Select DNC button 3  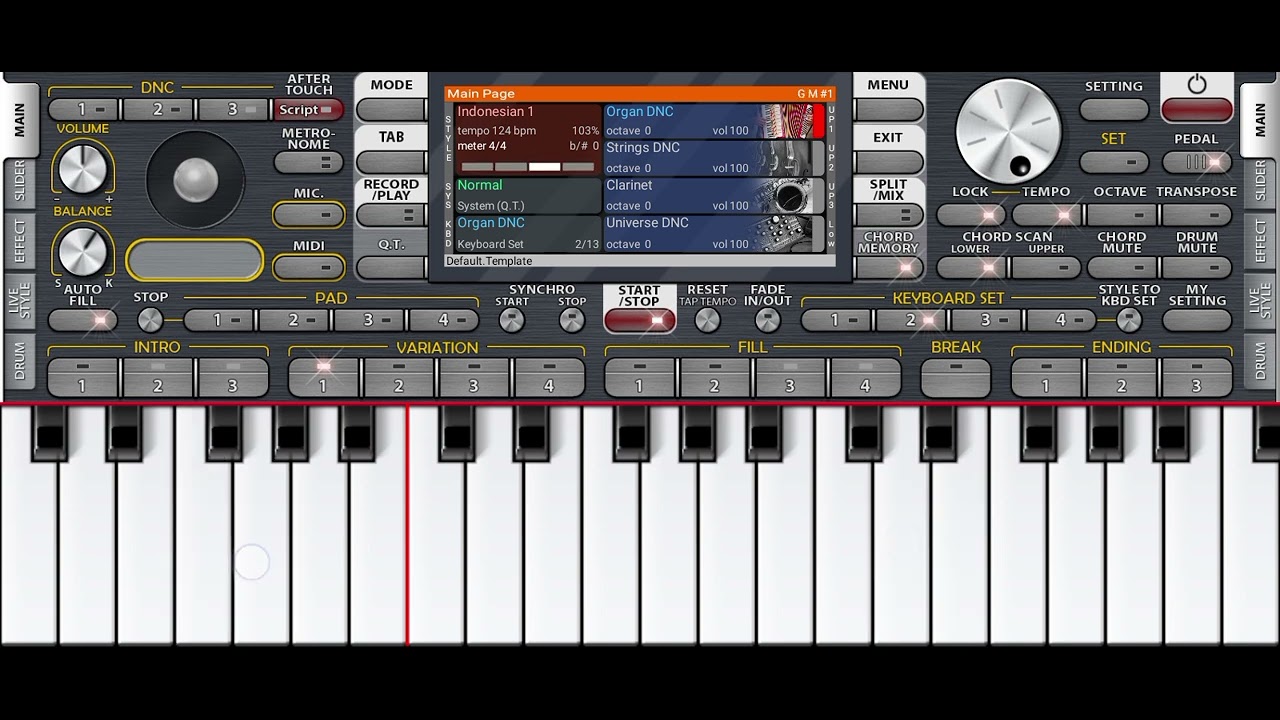pos(233,110)
